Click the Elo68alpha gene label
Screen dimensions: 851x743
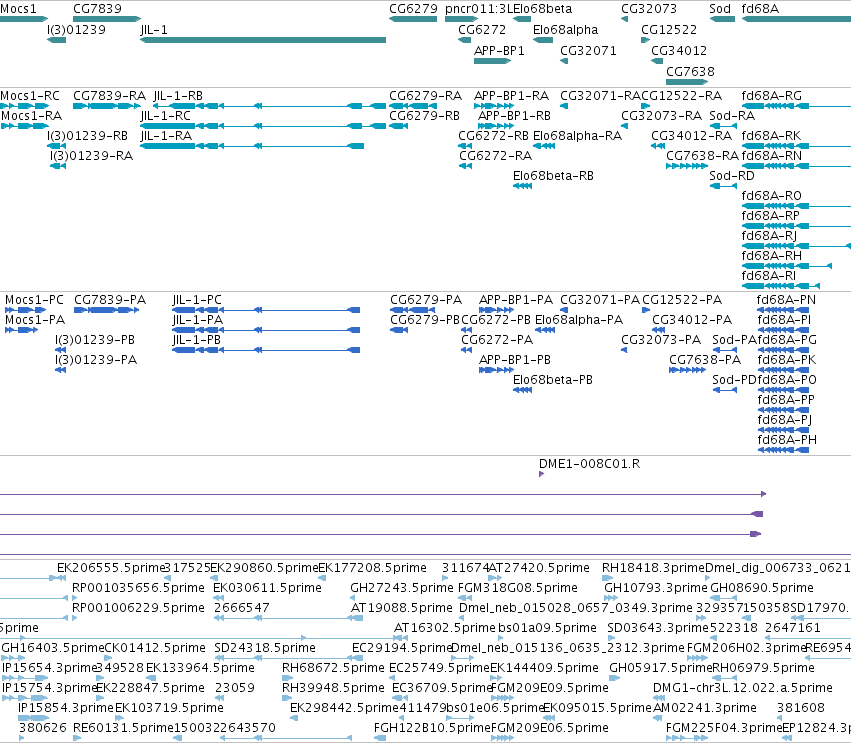(565, 30)
